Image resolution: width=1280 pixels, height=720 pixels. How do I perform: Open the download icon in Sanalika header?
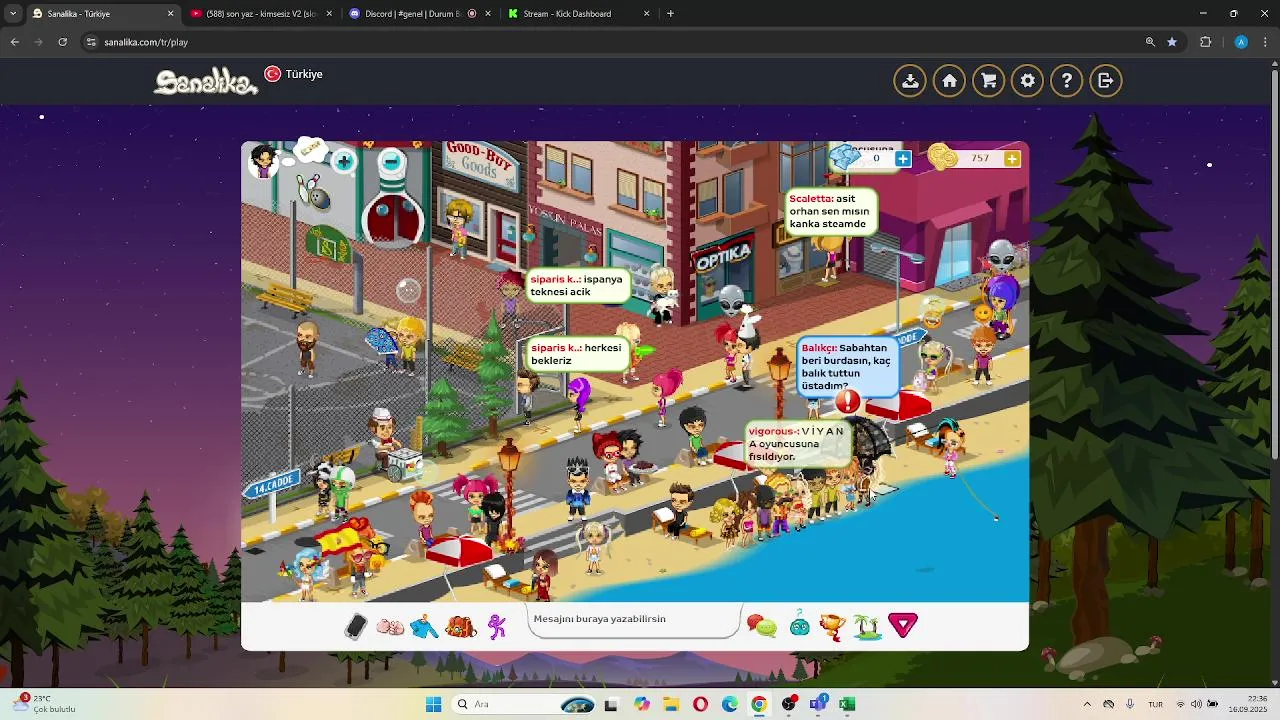pos(910,81)
